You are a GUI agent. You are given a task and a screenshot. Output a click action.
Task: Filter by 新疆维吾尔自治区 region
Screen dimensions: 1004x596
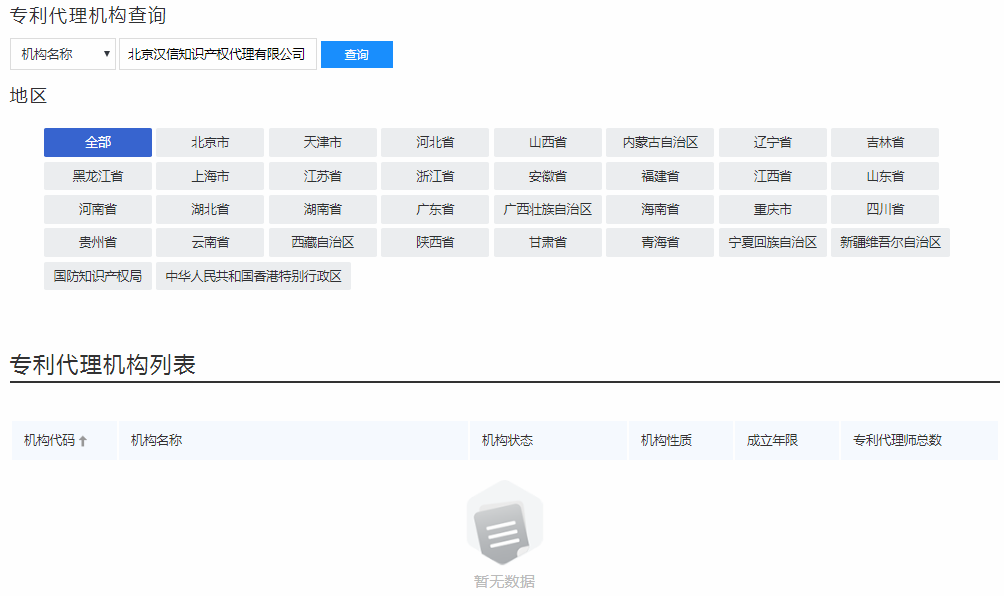(x=889, y=242)
